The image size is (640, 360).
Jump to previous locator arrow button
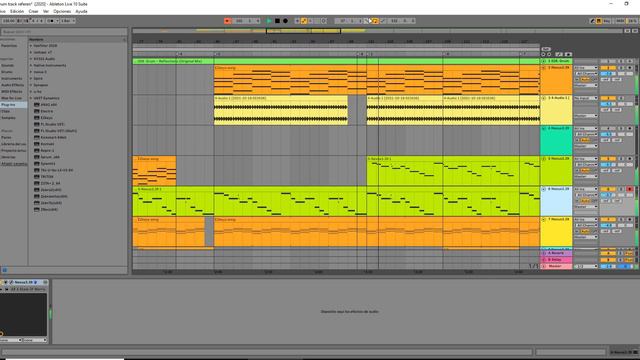pos(543,54)
